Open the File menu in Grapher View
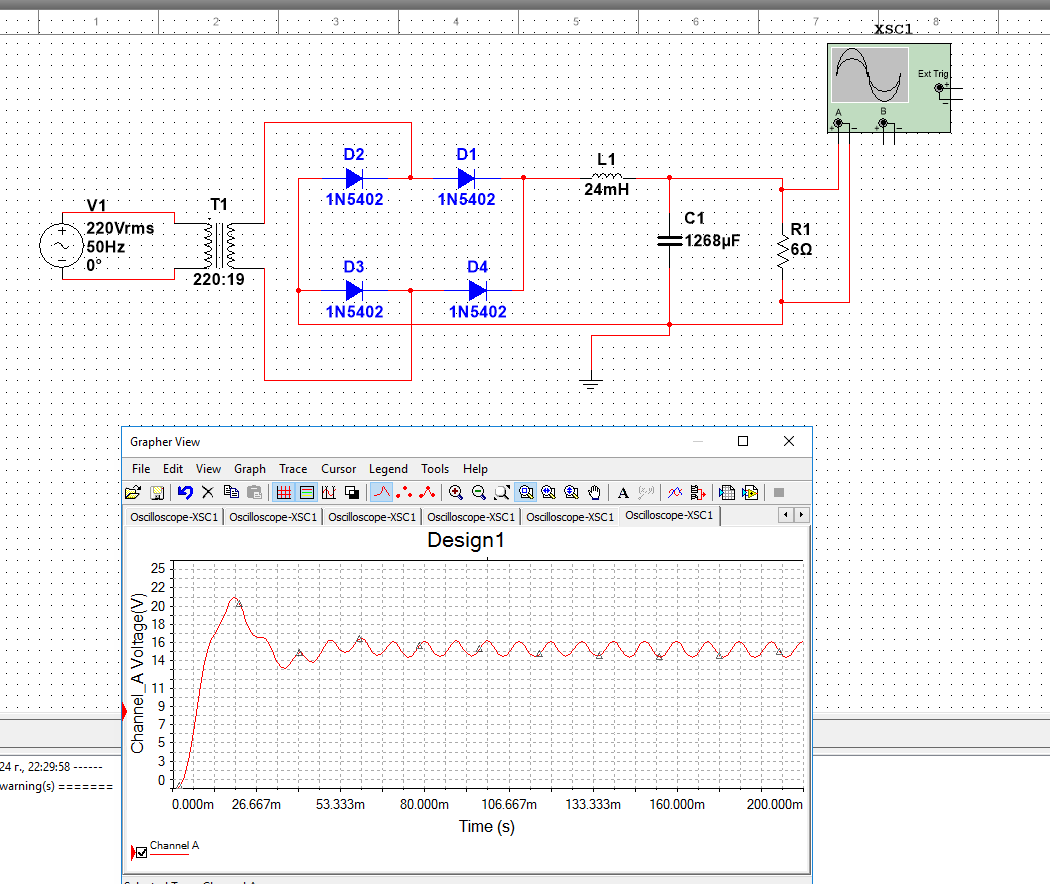This screenshot has height=884, width=1050. (x=141, y=469)
